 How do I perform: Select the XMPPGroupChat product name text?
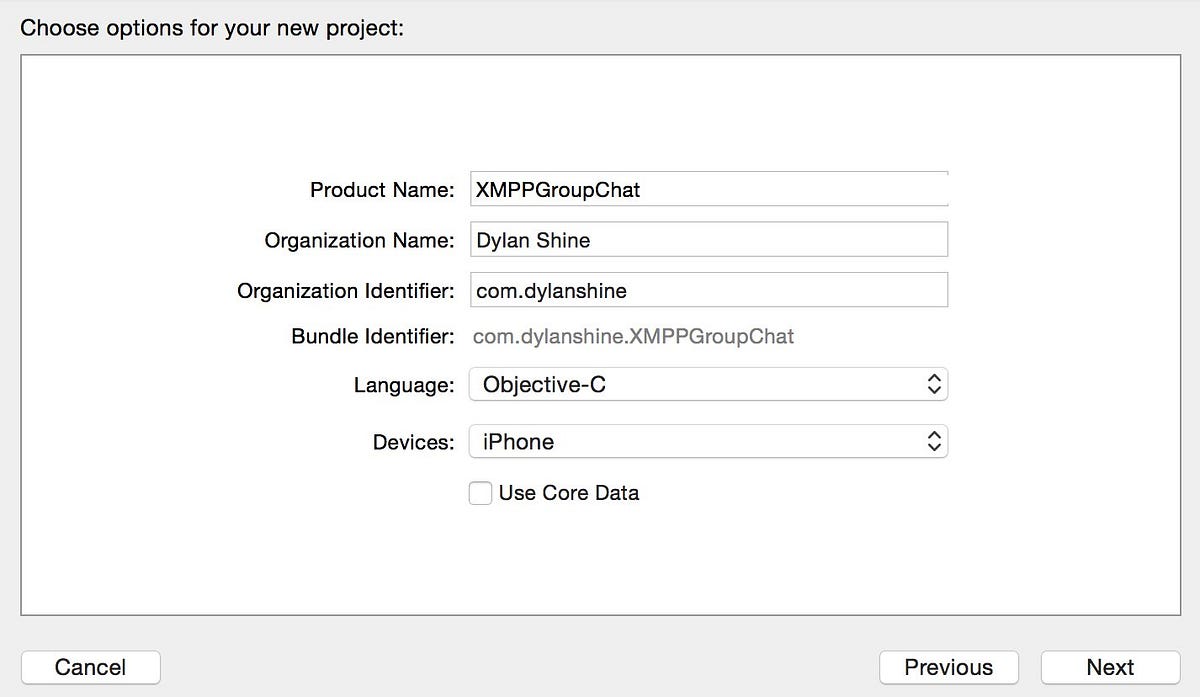tap(555, 189)
